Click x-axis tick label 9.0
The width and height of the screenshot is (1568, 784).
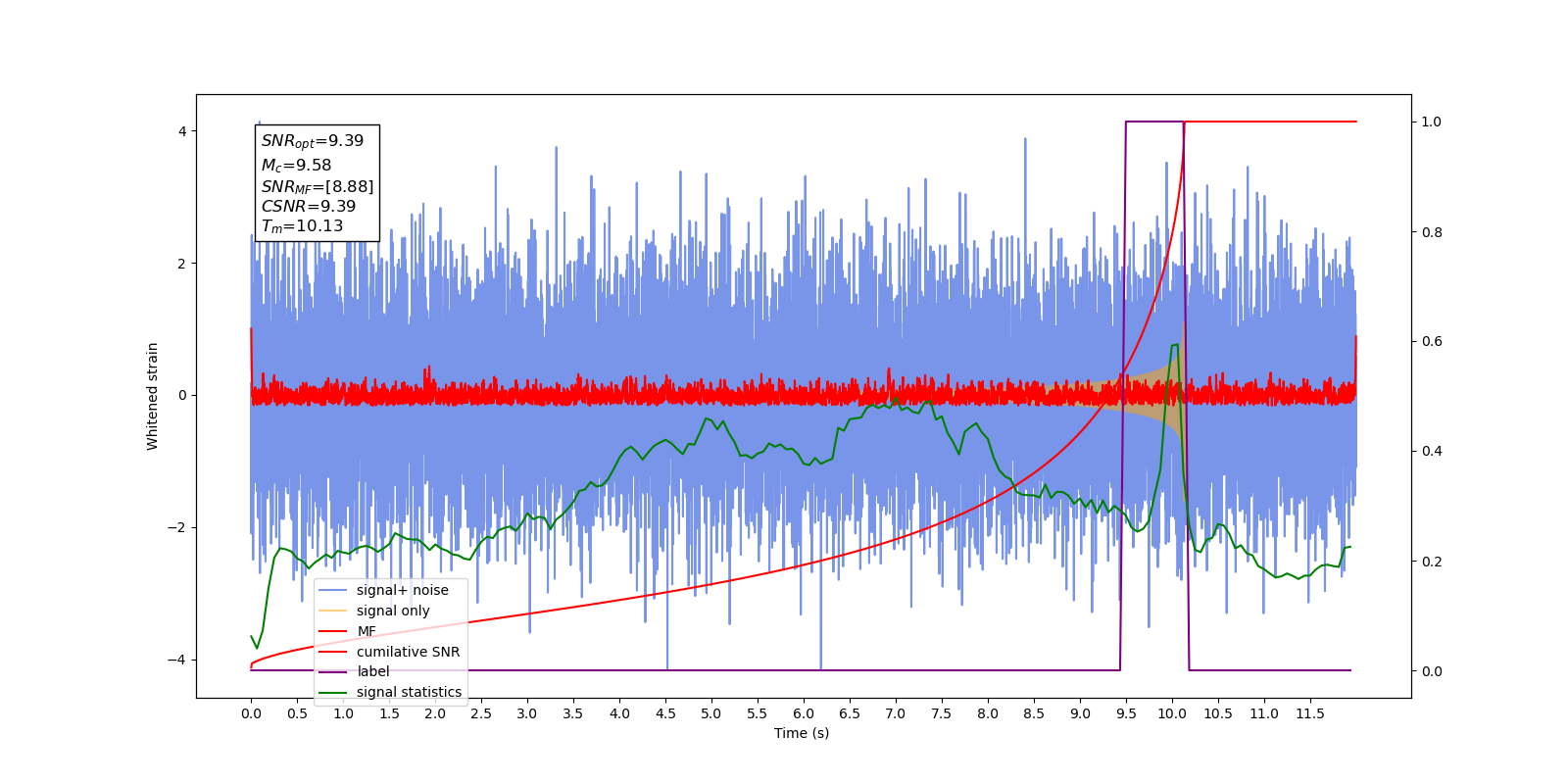pyautogui.click(x=1080, y=713)
